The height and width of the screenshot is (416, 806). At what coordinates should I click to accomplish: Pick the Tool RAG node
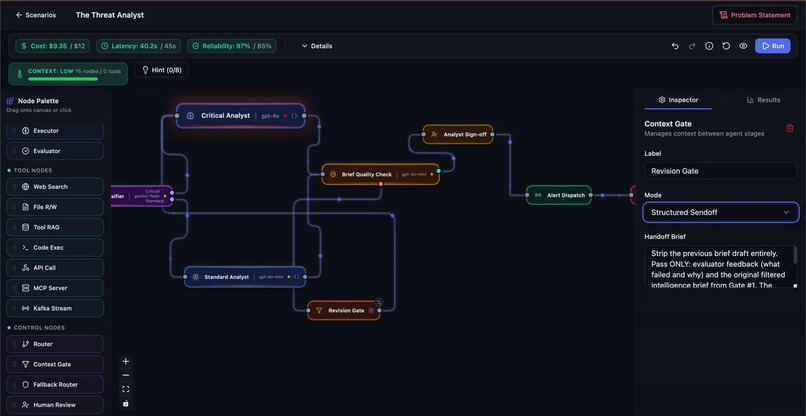coord(55,227)
